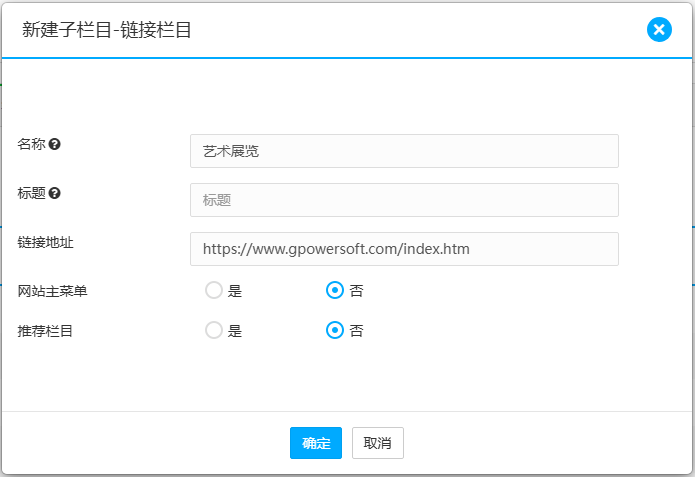Click the 是 text next to 网站主菜单 radio
This screenshot has width=695, height=477.
click(235, 291)
